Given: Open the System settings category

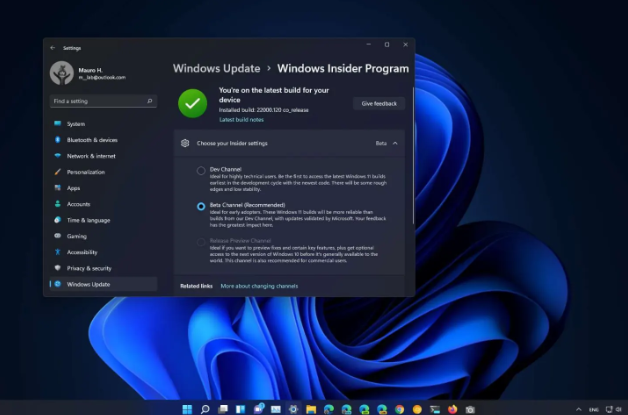Looking at the screenshot, I should (x=103, y=124).
